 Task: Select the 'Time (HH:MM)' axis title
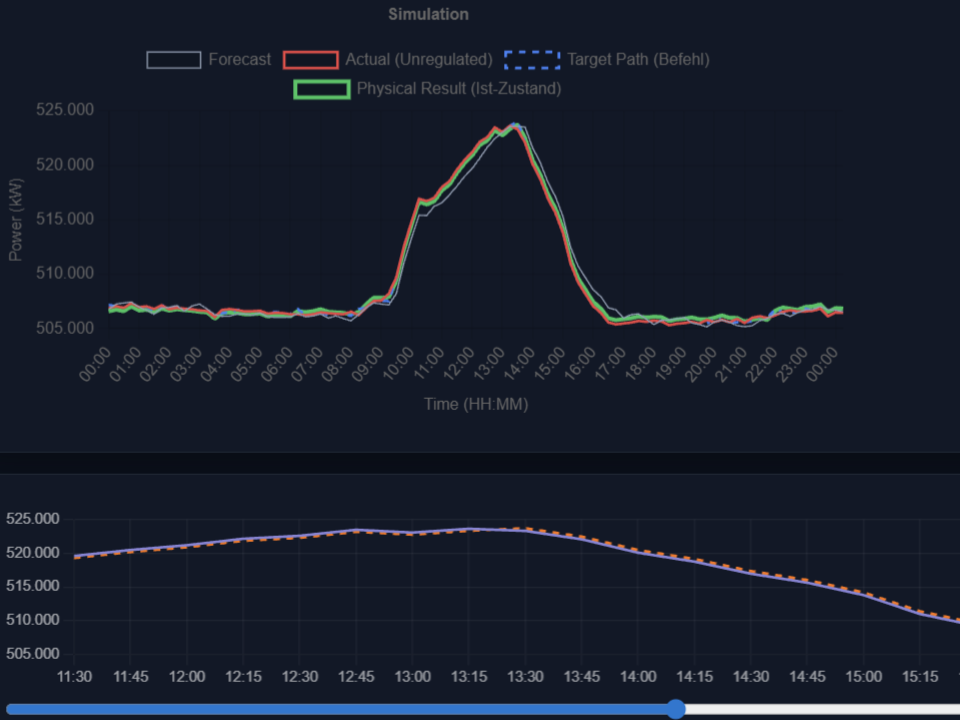[x=476, y=404]
